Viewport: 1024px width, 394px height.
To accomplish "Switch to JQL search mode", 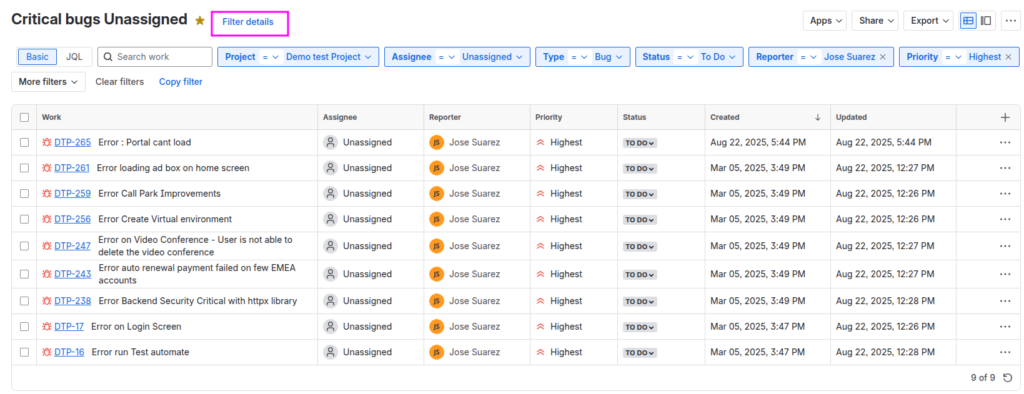I will (x=74, y=57).
